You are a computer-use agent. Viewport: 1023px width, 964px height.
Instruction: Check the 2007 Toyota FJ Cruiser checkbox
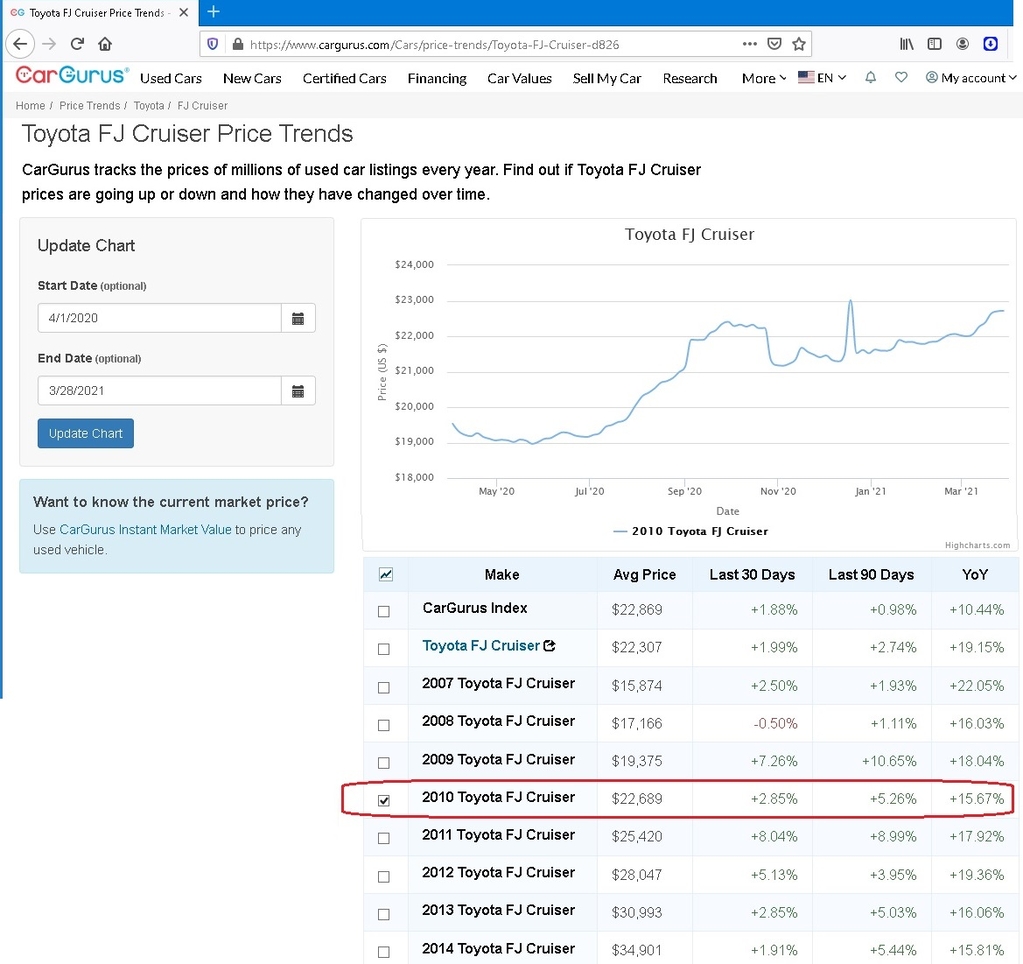(x=384, y=687)
